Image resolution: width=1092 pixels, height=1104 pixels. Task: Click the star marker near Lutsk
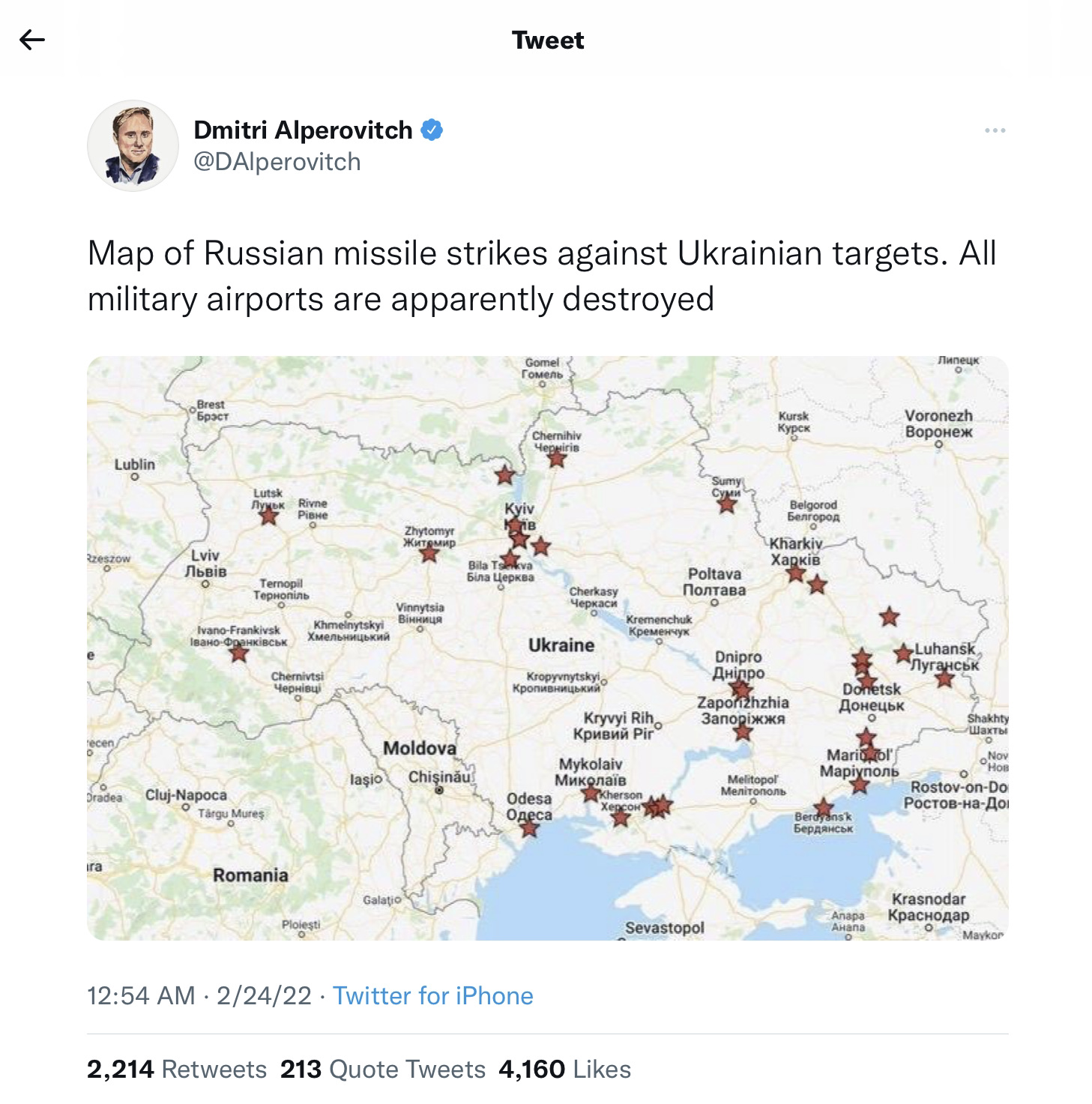[268, 515]
